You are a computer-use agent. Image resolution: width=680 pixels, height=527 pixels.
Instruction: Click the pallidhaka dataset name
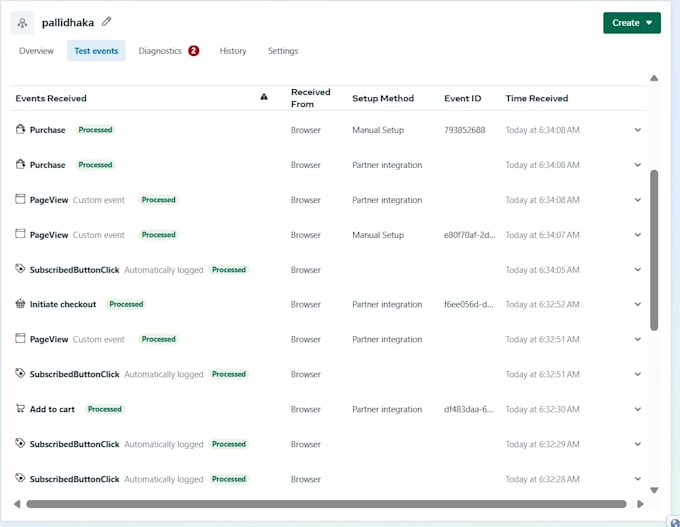point(68,23)
